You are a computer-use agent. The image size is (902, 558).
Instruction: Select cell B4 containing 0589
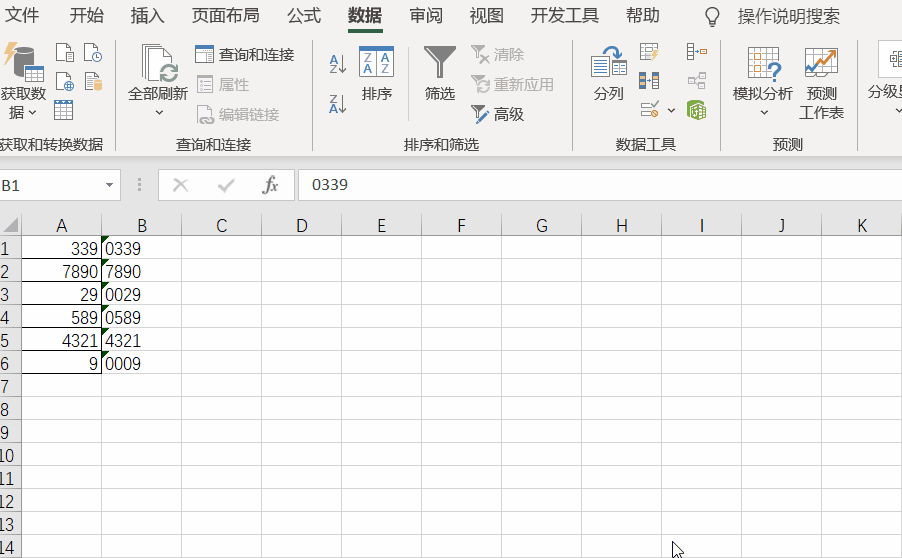click(142, 317)
